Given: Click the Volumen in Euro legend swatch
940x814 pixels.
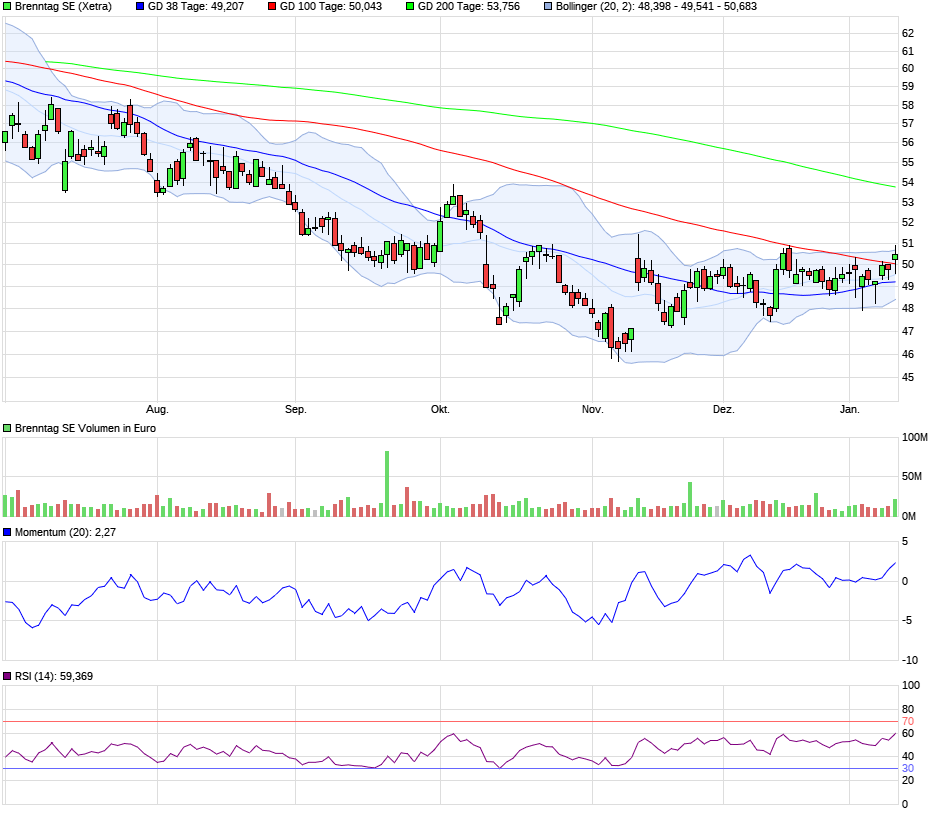Looking at the screenshot, I should coord(8,428).
